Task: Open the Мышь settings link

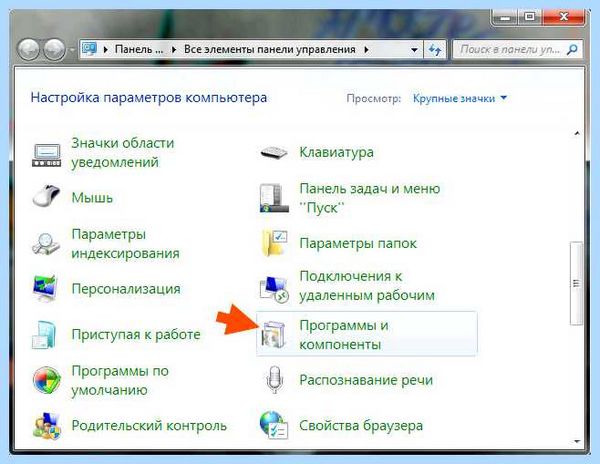Action: coord(92,197)
